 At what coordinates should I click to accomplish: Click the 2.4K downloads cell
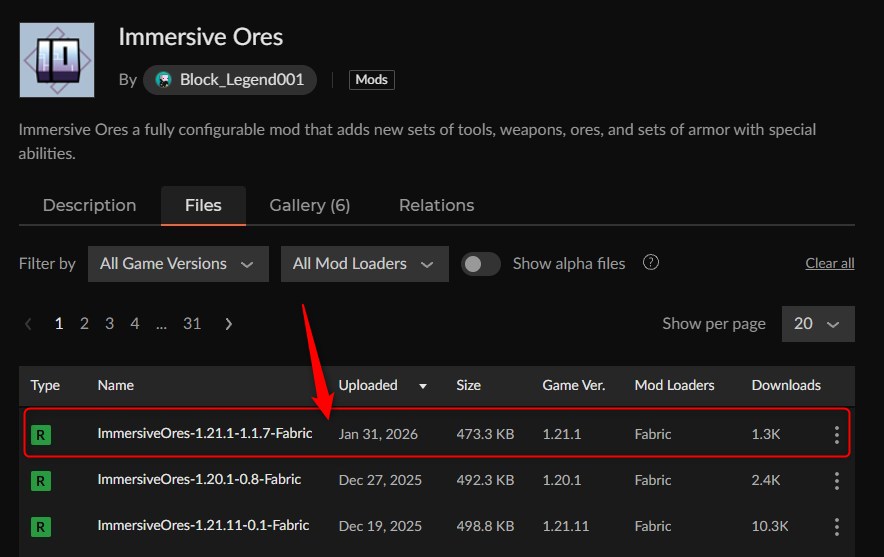coord(766,480)
